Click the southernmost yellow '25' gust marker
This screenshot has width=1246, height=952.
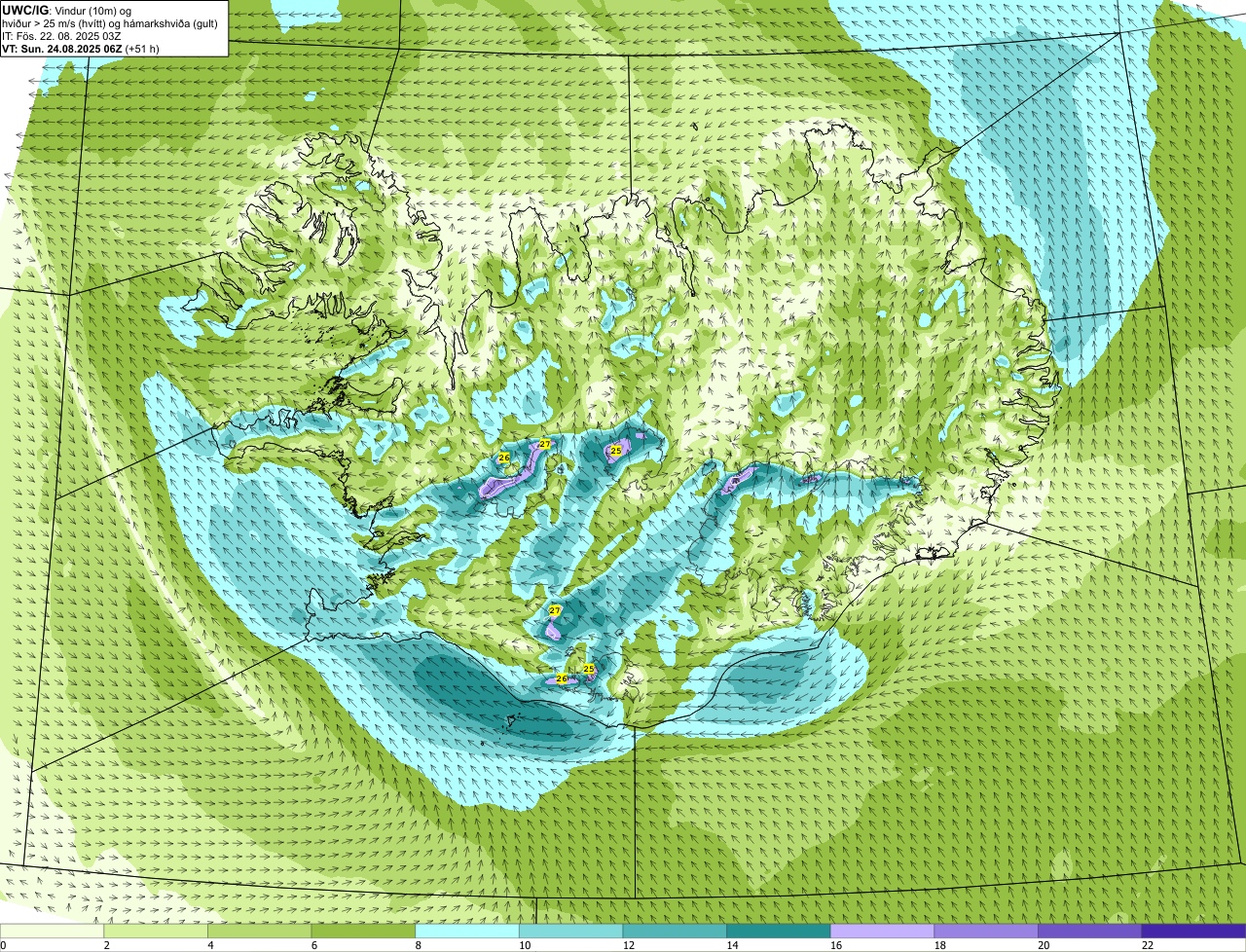coord(589,669)
